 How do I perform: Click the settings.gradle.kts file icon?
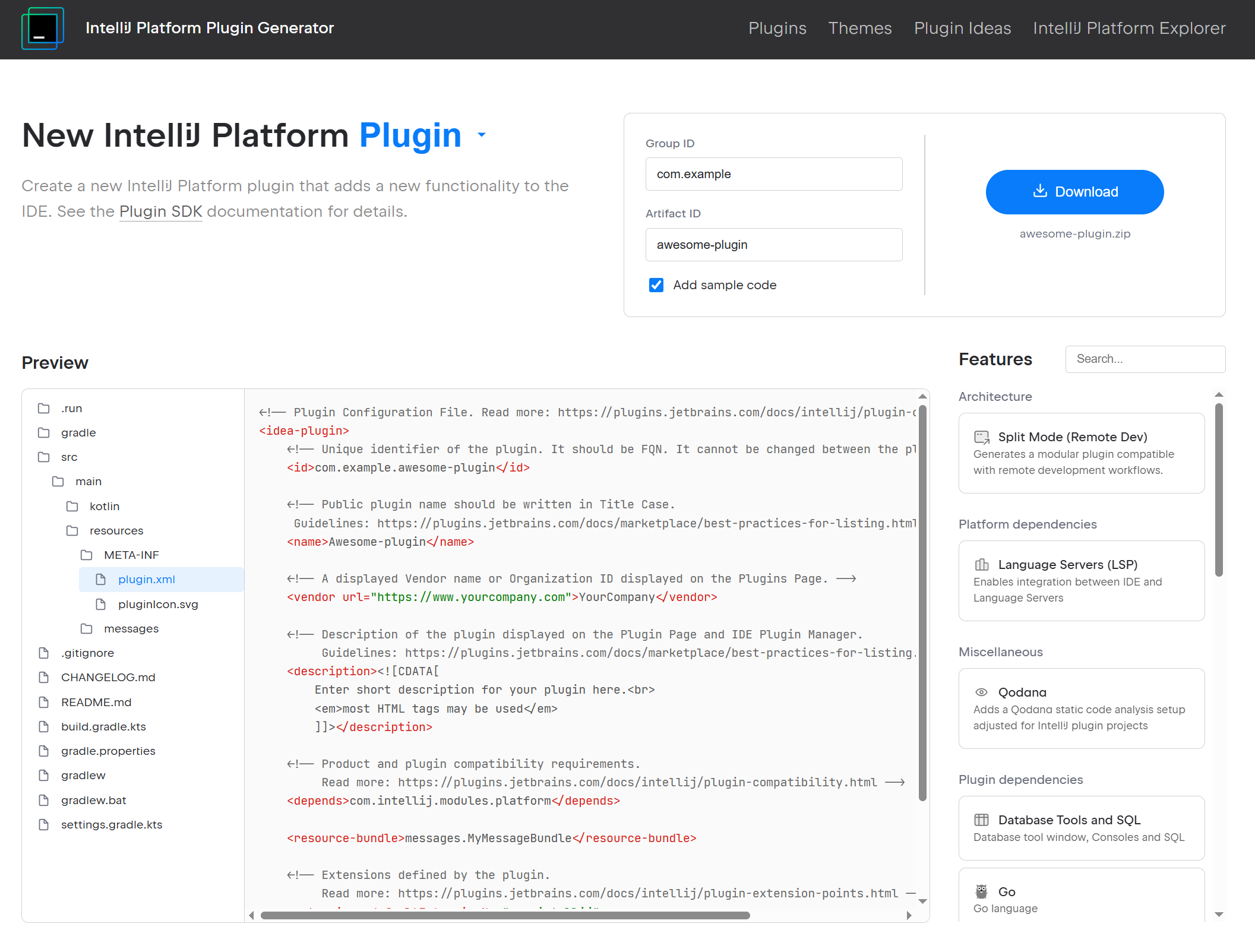pos(44,825)
